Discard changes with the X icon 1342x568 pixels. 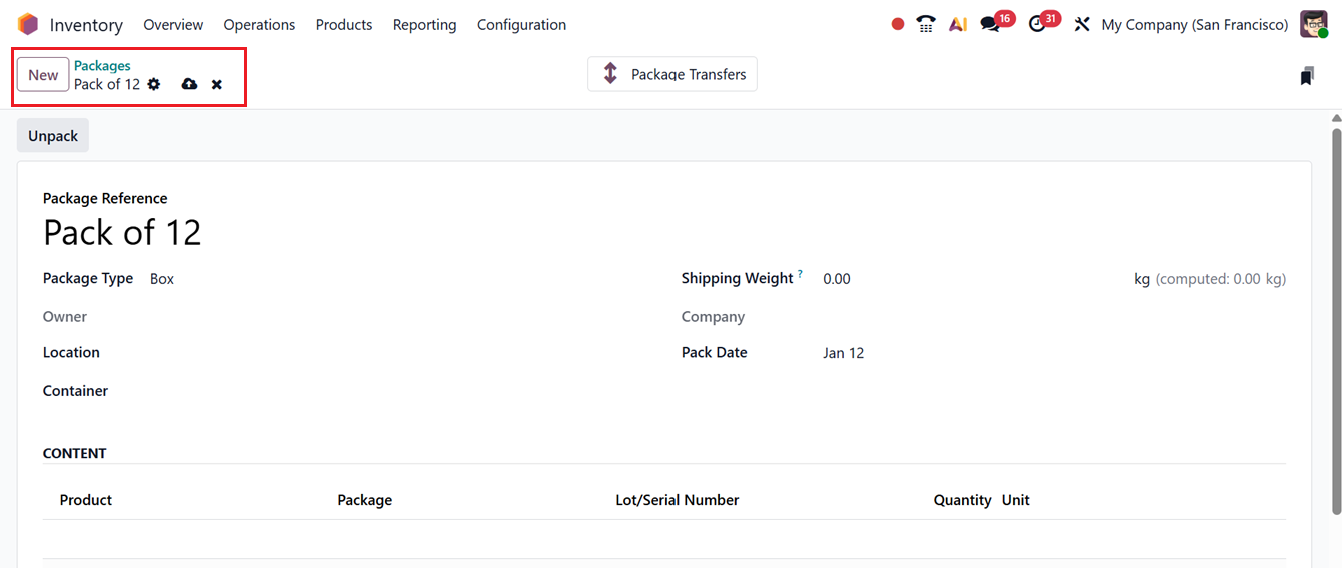click(217, 85)
